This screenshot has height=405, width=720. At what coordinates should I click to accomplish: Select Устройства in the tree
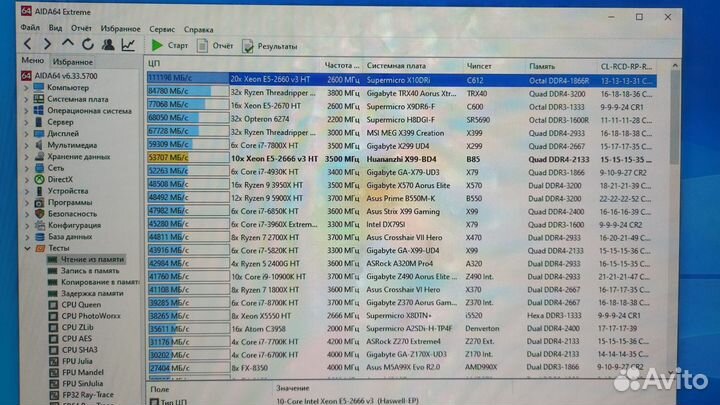click(x=68, y=191)
